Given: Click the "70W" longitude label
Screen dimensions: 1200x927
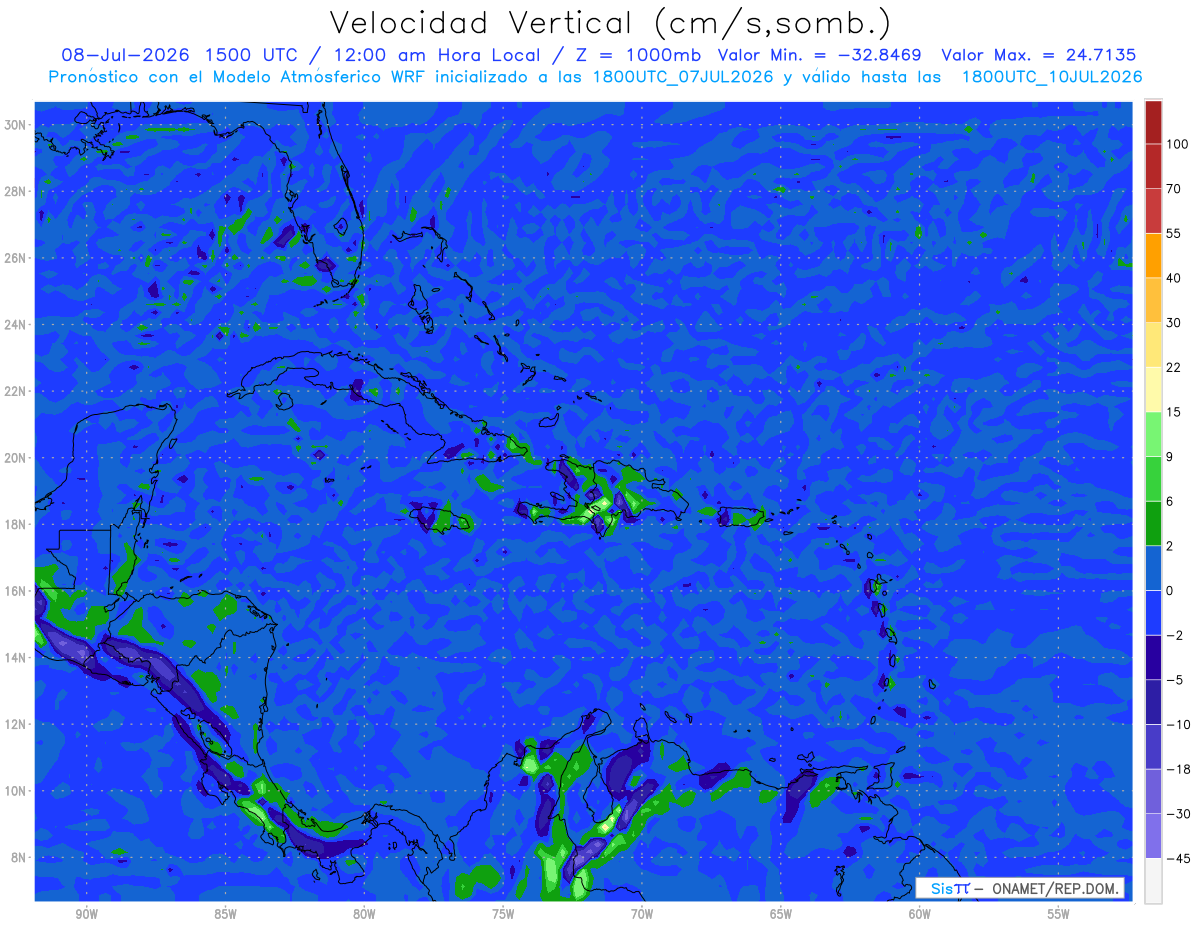Looking at the screenshot, I should 642,914.
